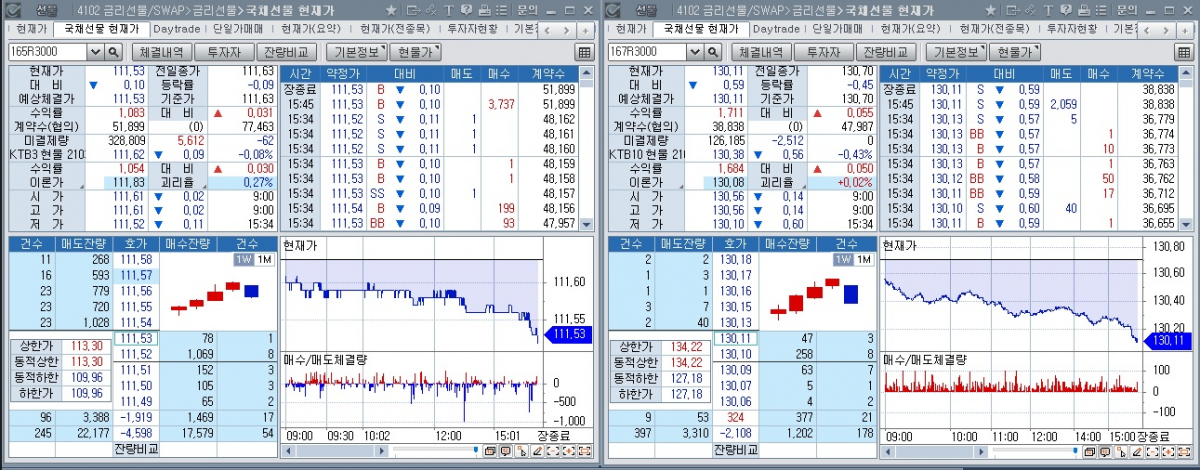Click 문의 button in right window title bar
Screen dimensions: 1200x470
pos(1127,10)
